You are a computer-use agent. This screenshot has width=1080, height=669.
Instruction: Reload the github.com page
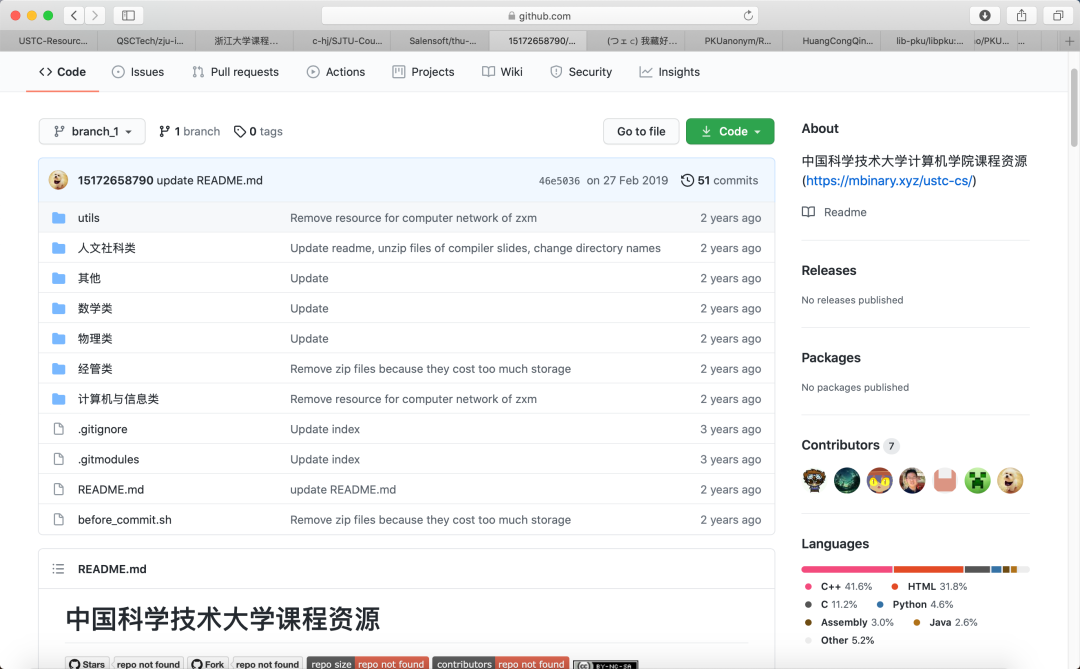coord(748,15)
